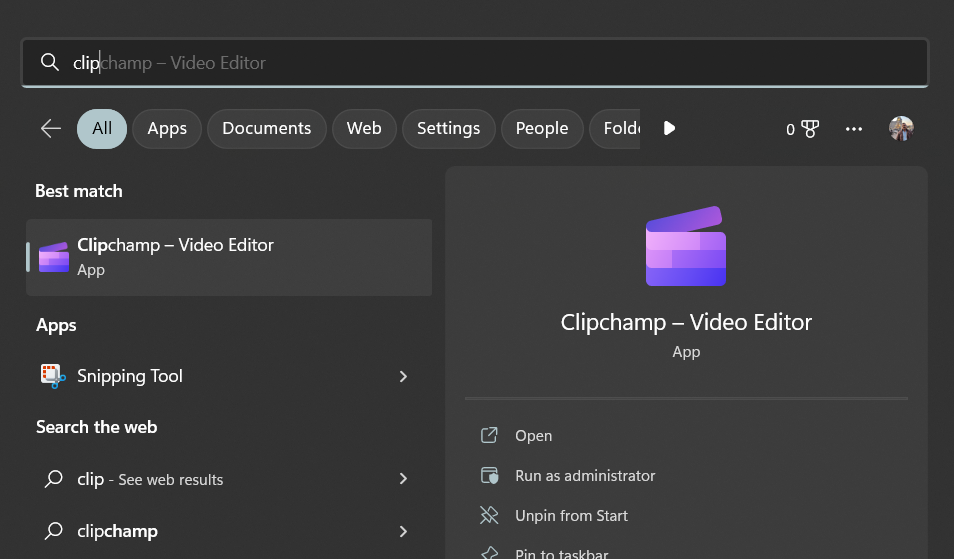The height and width of the screenshot is (559, 954).
Task: Go back using the left arrow
Action: 50,128
